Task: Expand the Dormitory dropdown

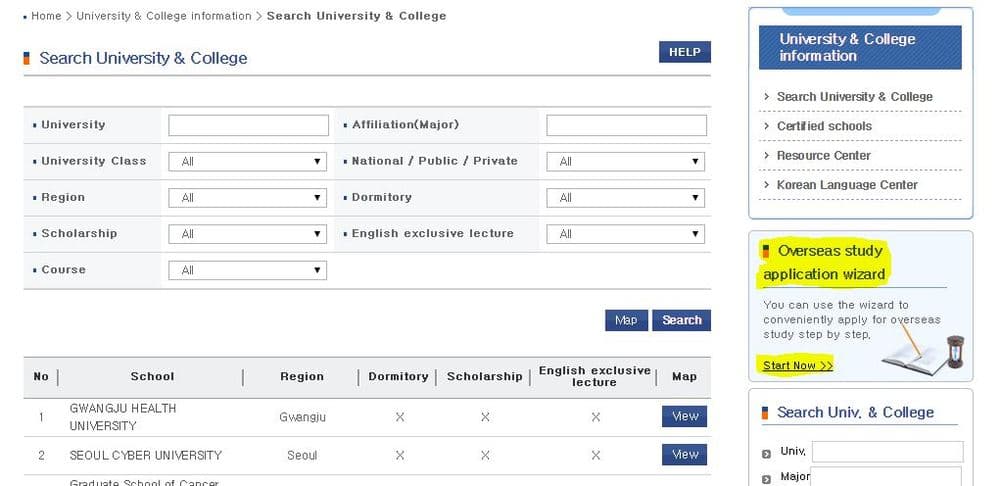Action: (625, 198)
